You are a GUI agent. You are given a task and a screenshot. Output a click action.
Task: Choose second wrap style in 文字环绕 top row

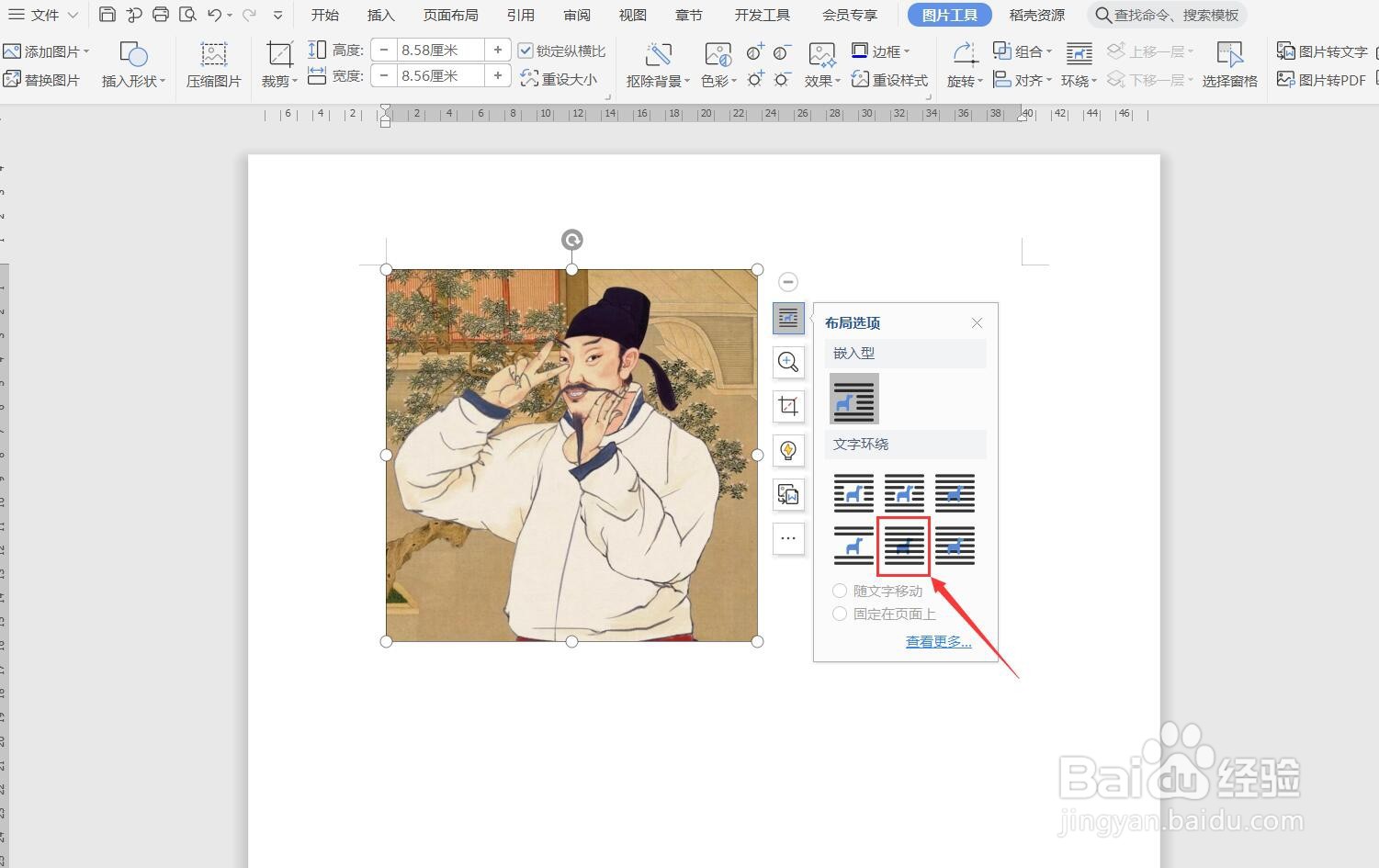click(x=904, y=493)
